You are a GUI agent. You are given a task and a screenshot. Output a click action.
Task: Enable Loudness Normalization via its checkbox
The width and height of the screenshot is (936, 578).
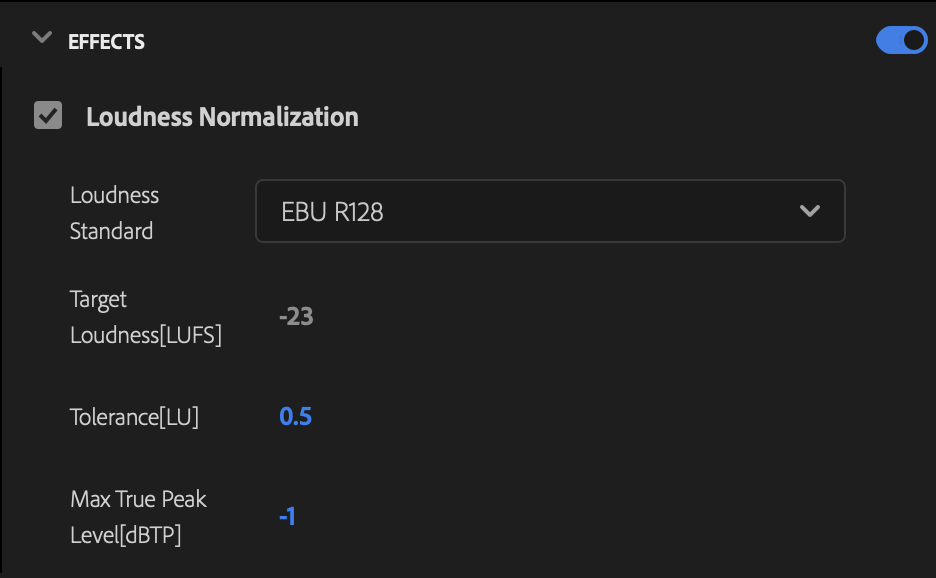(x=47, y=116)
